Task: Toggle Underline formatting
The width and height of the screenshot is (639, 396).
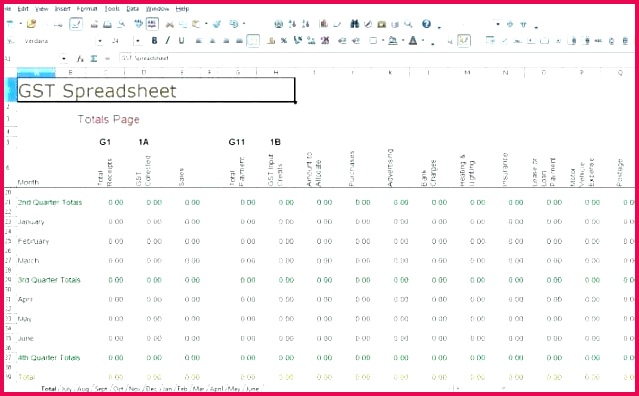Action: [181, 40]
